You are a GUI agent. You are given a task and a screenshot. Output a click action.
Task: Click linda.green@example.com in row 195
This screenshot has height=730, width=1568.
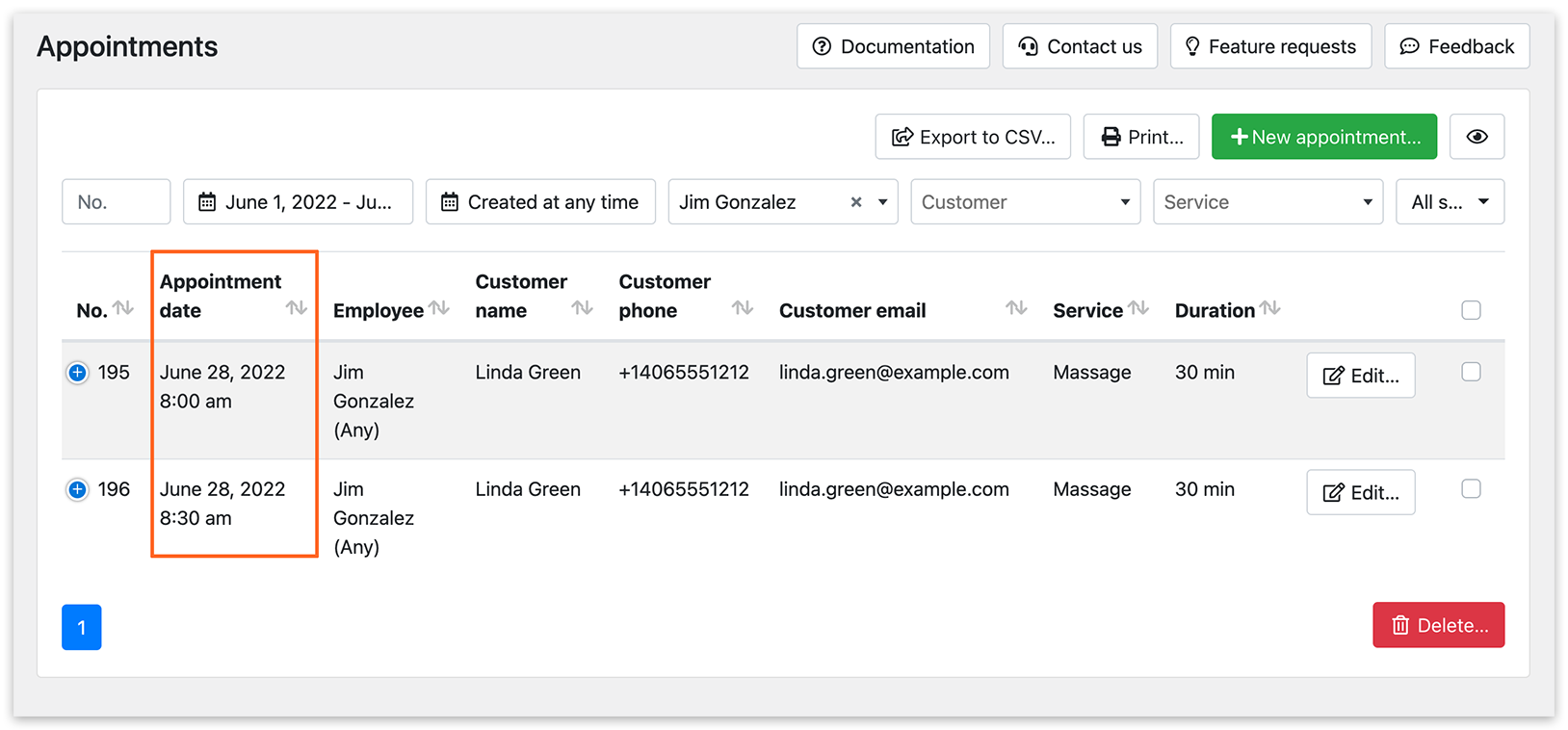click(x=894, y=372)
